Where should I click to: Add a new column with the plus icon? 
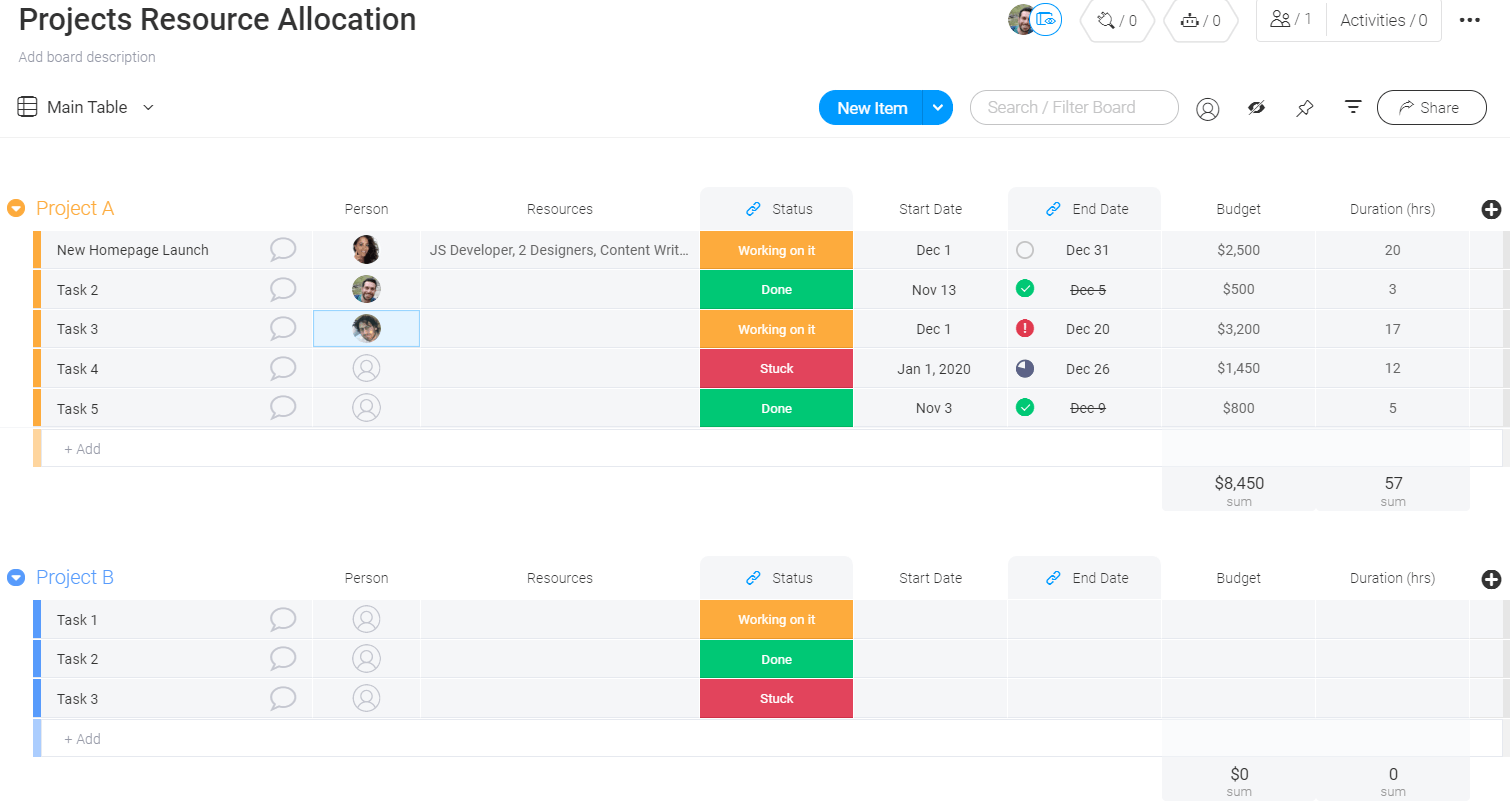pyautogui.click(x=1491, y=209)
